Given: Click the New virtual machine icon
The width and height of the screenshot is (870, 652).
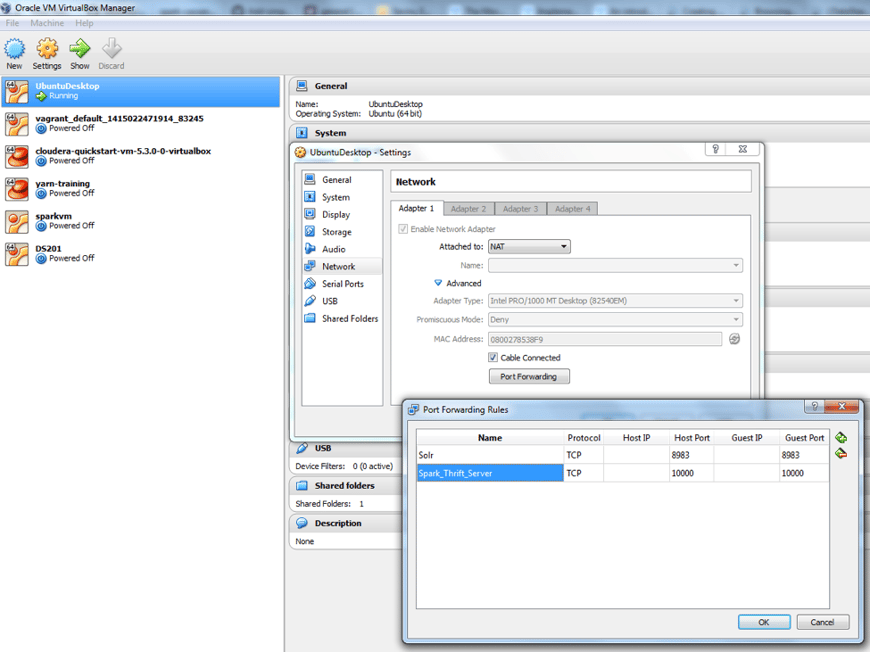Looking at the screenshot, I should [x=14, y=49].
